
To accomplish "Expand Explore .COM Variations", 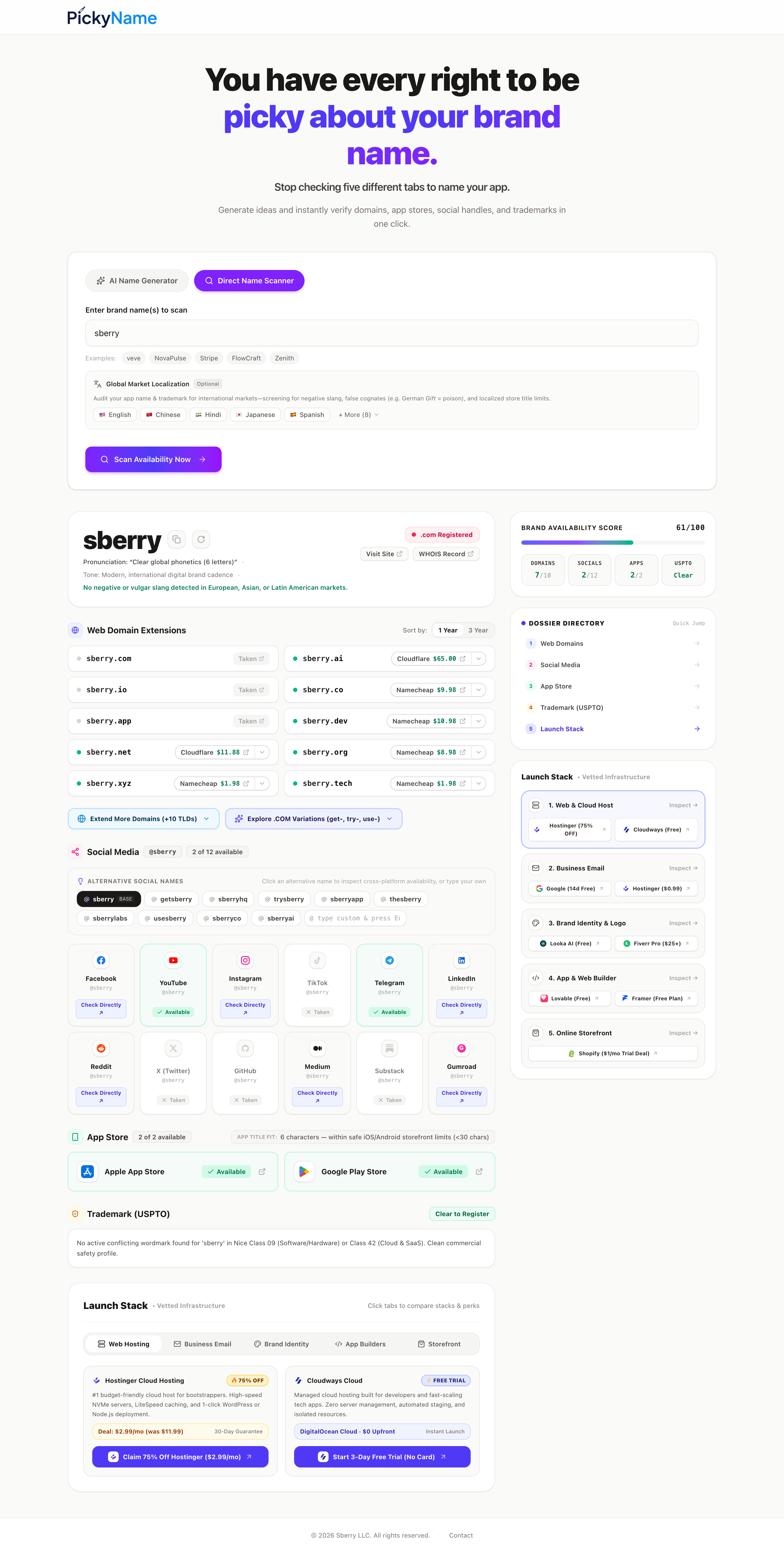I will (x=314, y=819).
